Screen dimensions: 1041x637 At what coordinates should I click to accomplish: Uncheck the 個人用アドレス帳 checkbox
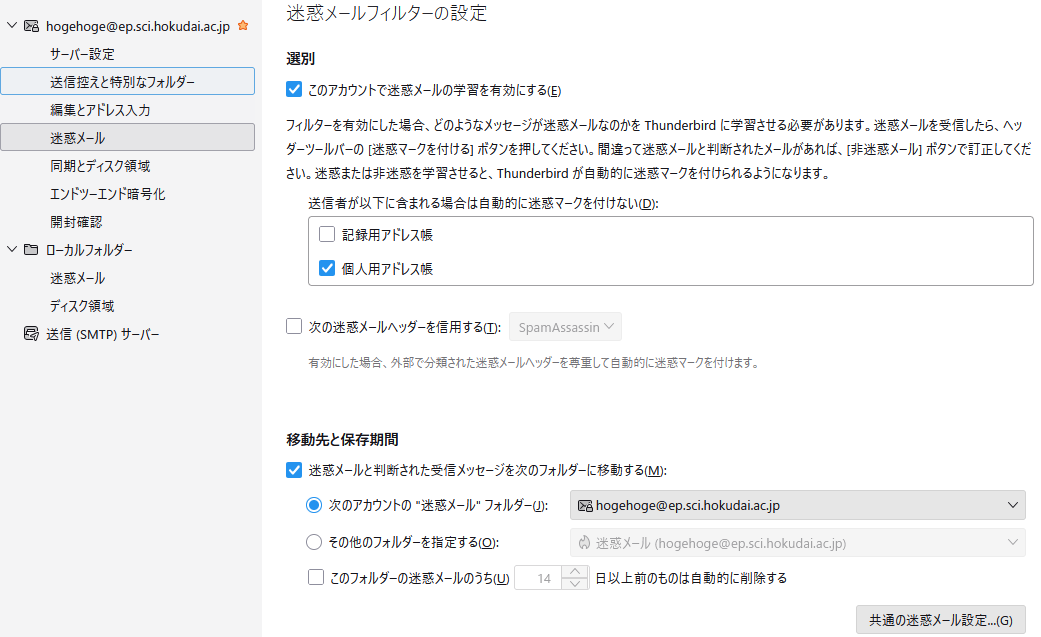point(327,268)
